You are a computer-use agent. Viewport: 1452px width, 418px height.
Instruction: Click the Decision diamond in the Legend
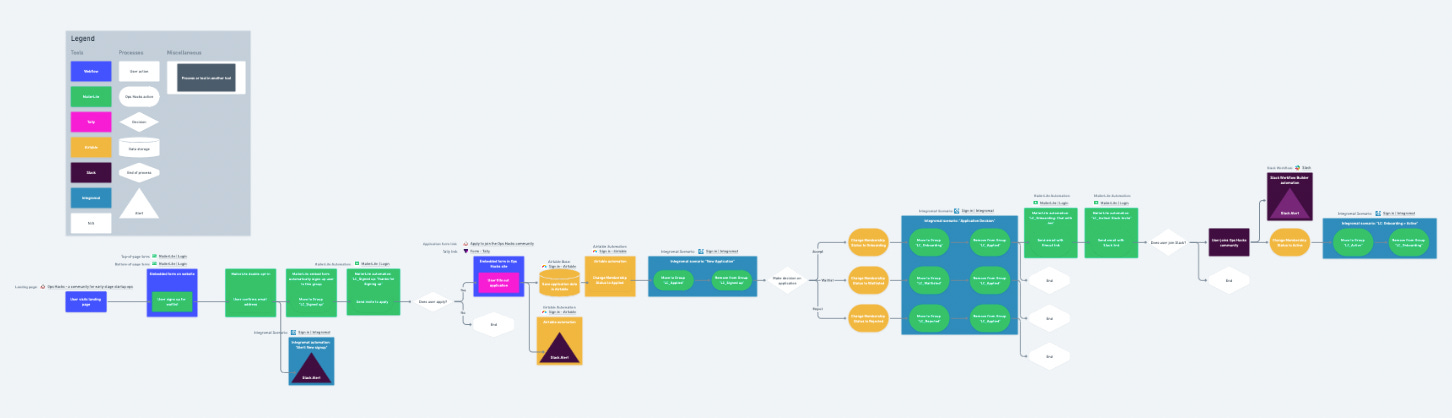click(x=139, y=122)
